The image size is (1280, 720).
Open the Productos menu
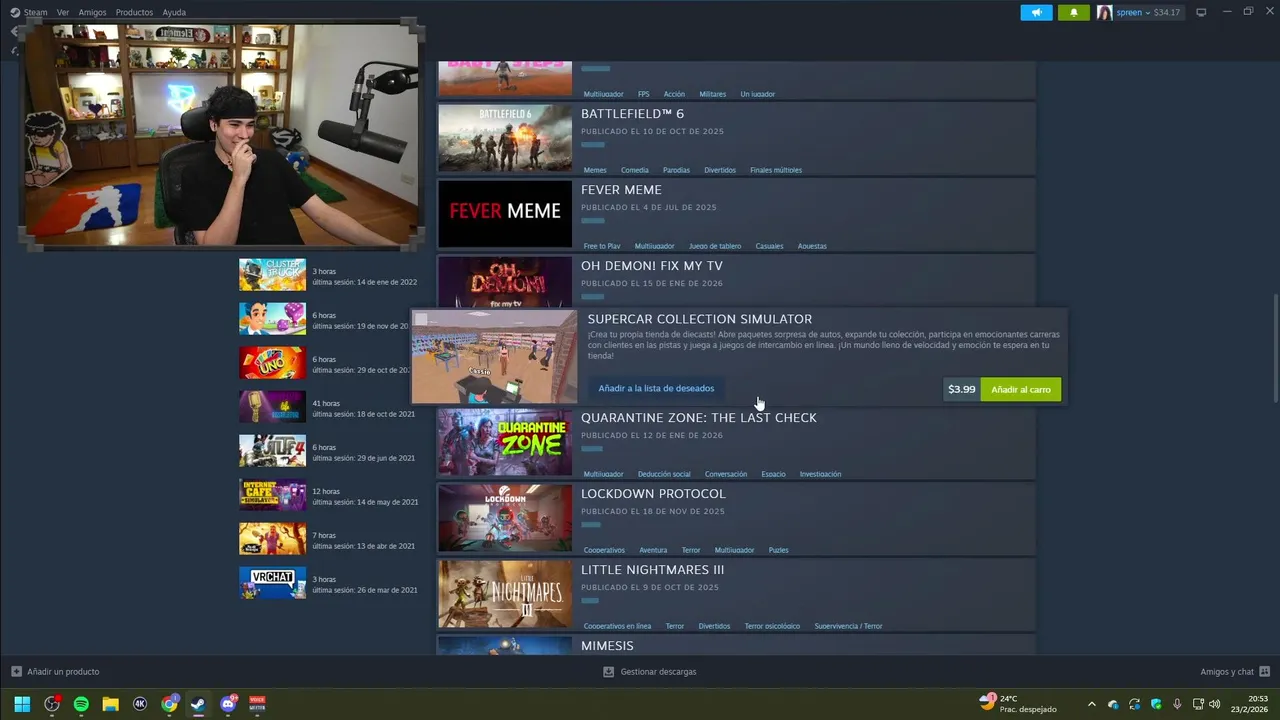pyautogui.click(x=134, y=12)
